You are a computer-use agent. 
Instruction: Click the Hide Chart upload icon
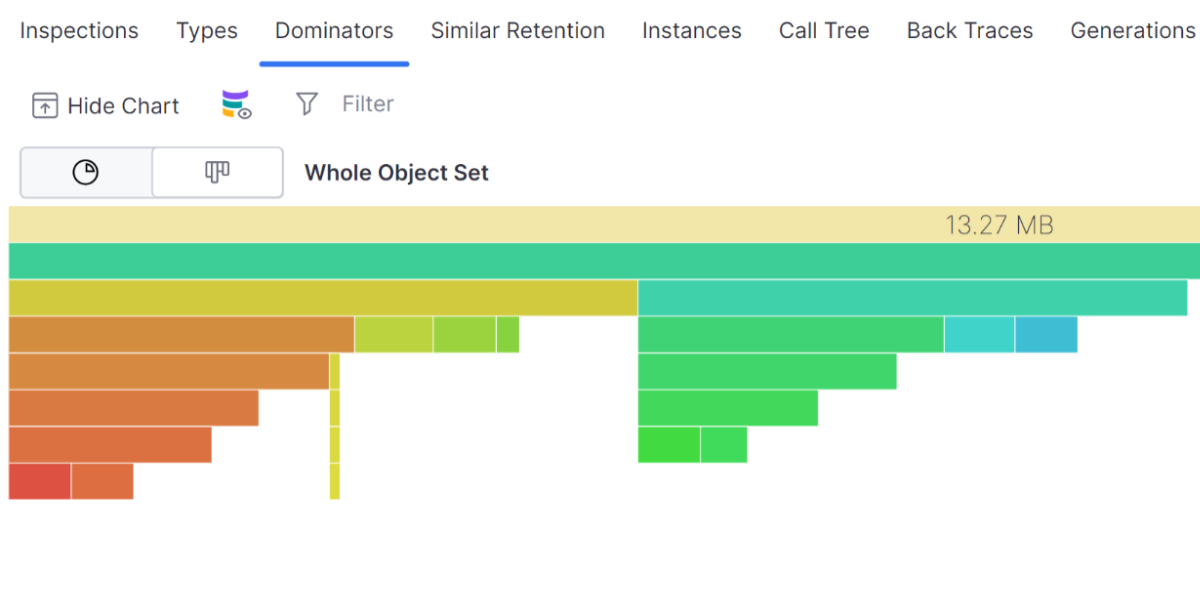[45, 106]
